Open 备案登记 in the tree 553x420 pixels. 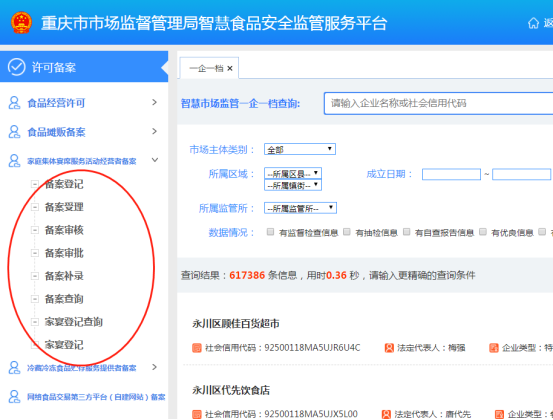pos(64,184)
